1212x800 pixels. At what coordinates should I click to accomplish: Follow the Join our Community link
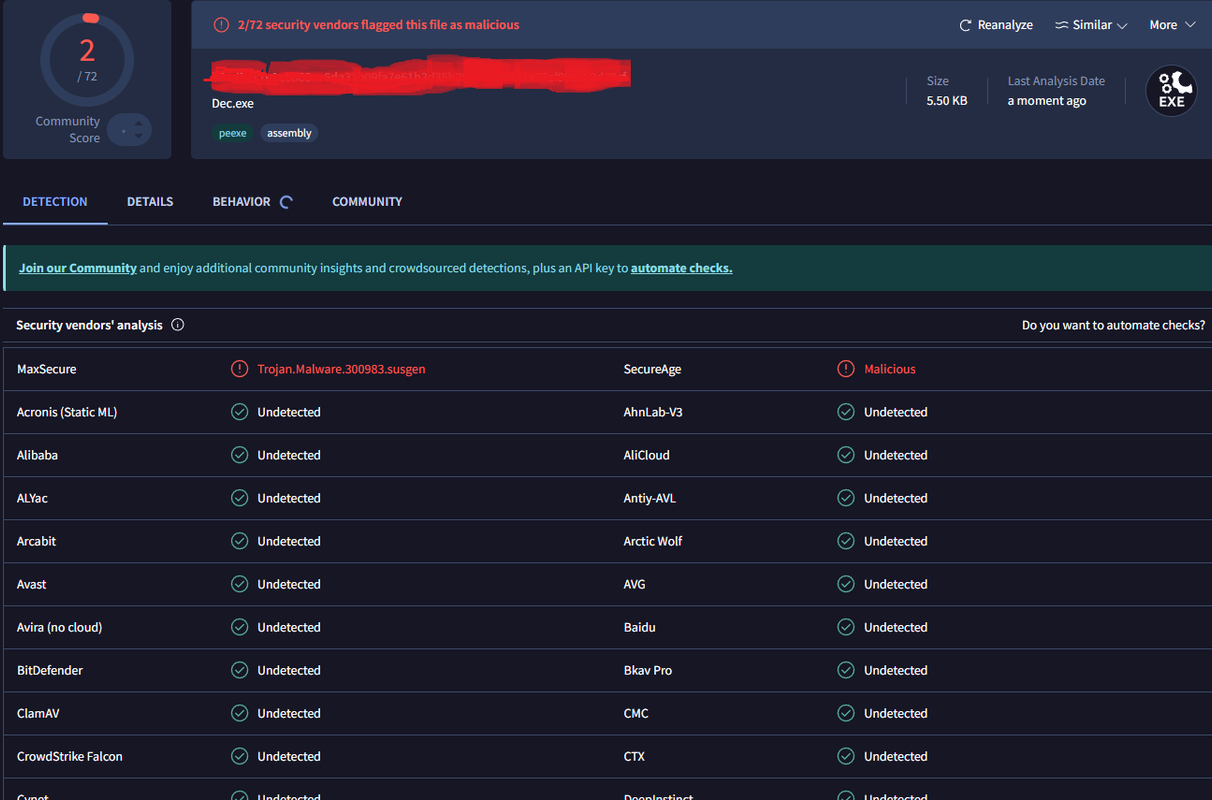point(78,268)
